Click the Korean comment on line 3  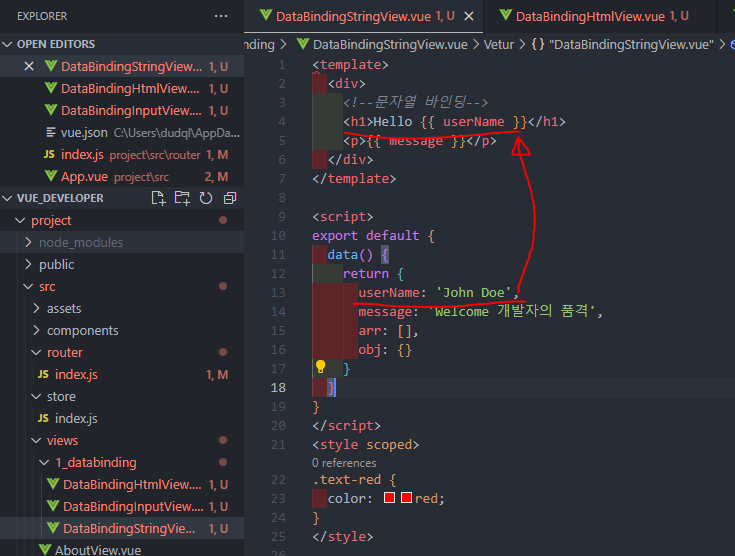tap(415, 102)
